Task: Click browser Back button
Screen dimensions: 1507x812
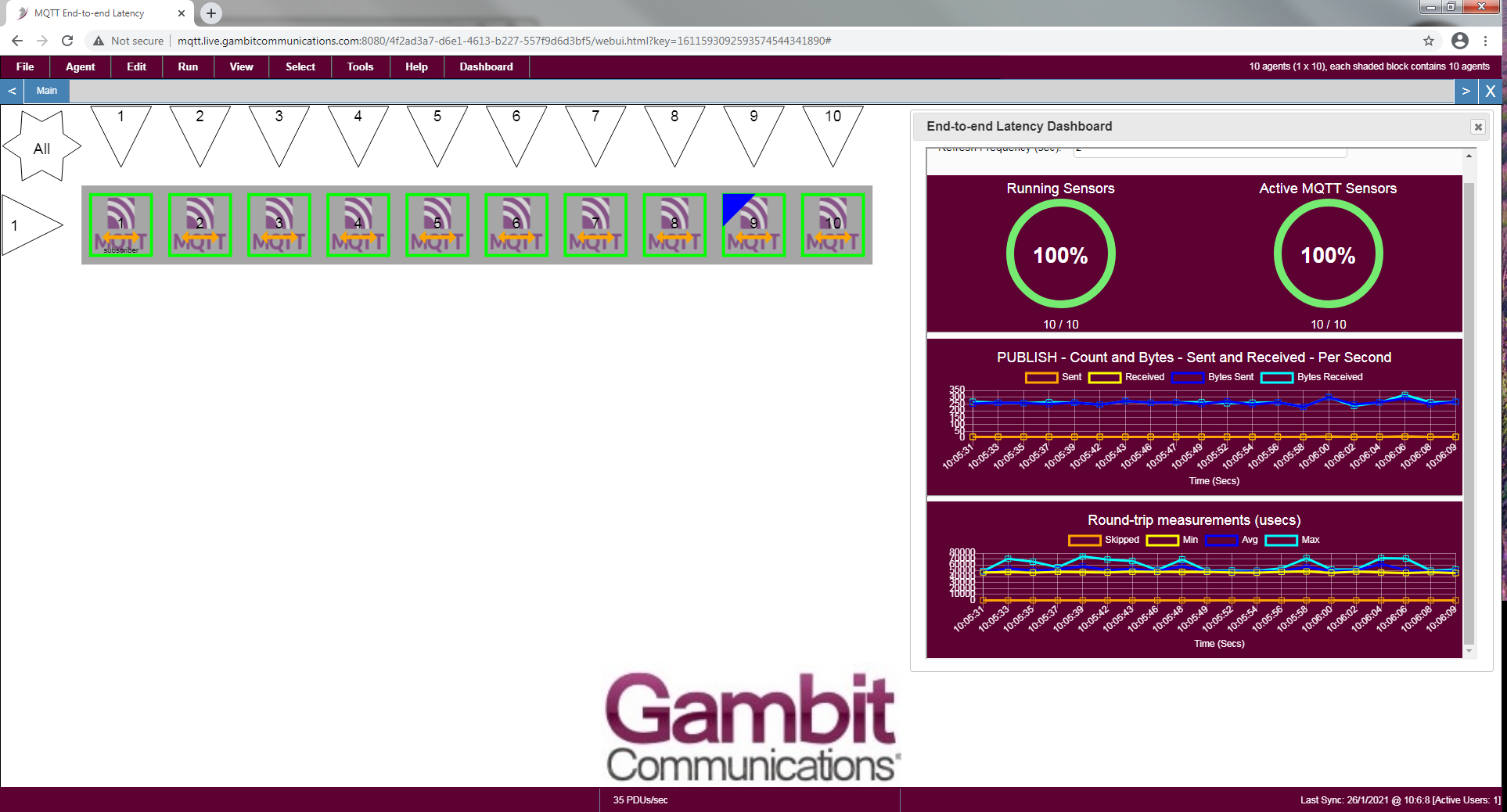Action: pyautogui.click(x=17, y=41)
